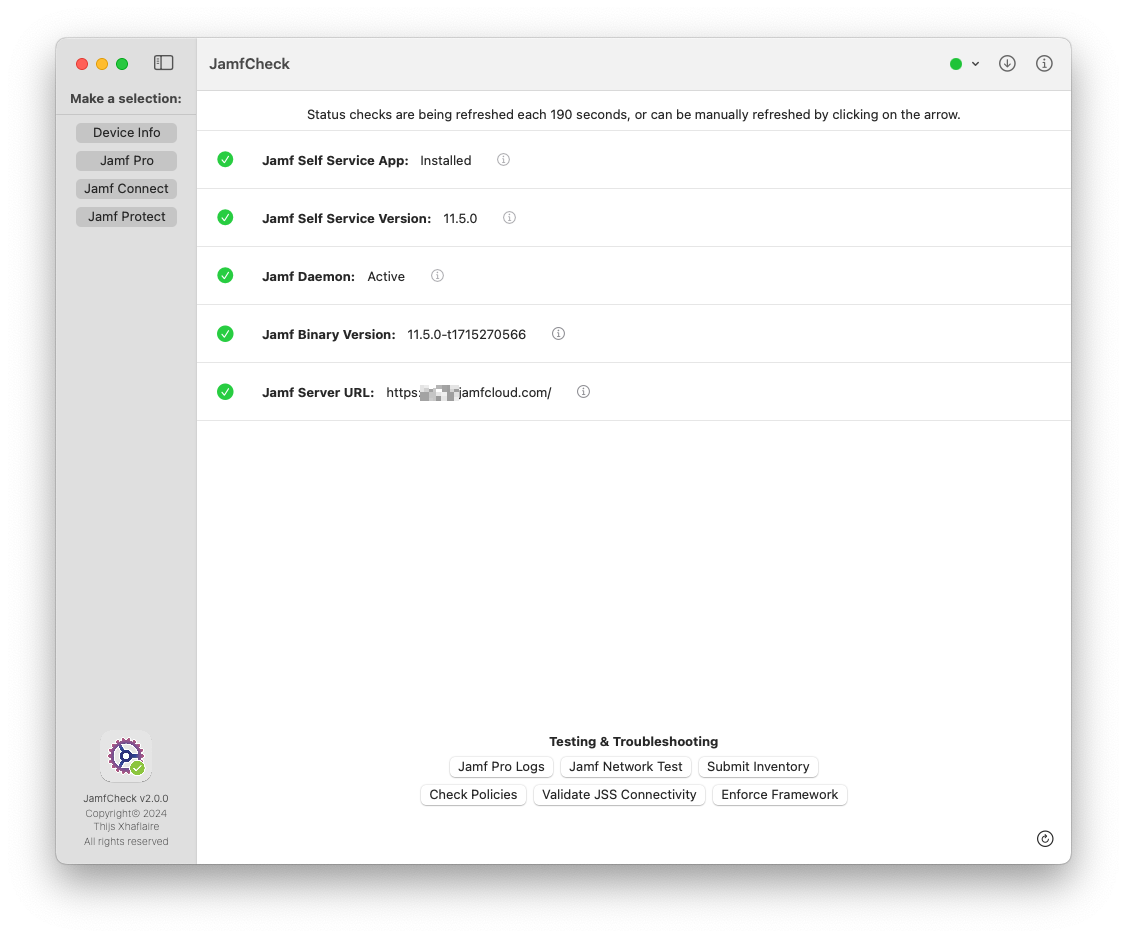Image resolution: width=1127 pixels, height=938 pixels.
Task: Show info for Jamf Self Service App
Action: [x=503, y=160]
